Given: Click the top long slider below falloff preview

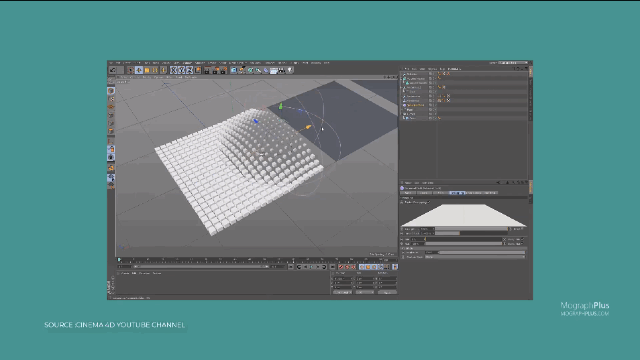Looking at the screenshot, I should (472, 229).
